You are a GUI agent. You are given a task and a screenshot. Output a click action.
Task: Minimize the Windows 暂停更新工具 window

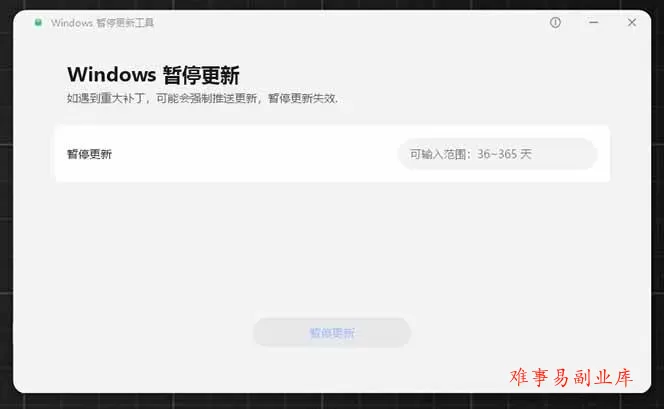click(x=594, y=22)
